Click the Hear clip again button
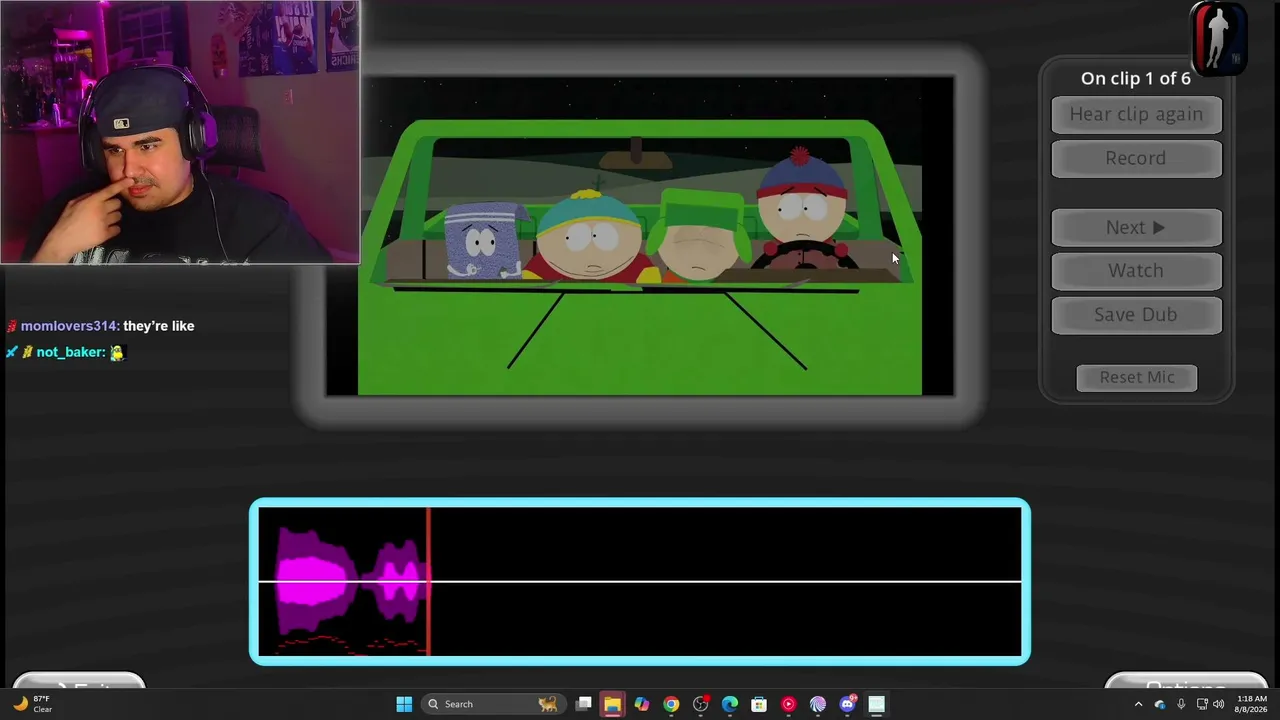 click(x=1136, y=114)
